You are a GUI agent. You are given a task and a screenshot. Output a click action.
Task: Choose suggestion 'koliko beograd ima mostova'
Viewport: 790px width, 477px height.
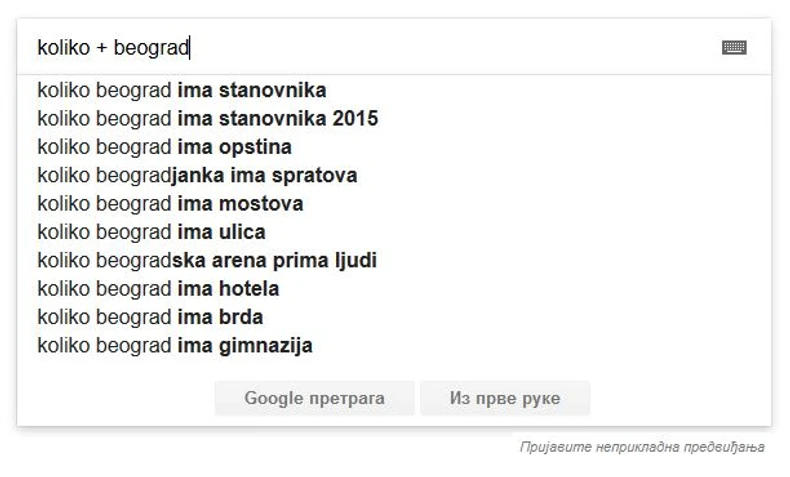[x=170, y=204]
